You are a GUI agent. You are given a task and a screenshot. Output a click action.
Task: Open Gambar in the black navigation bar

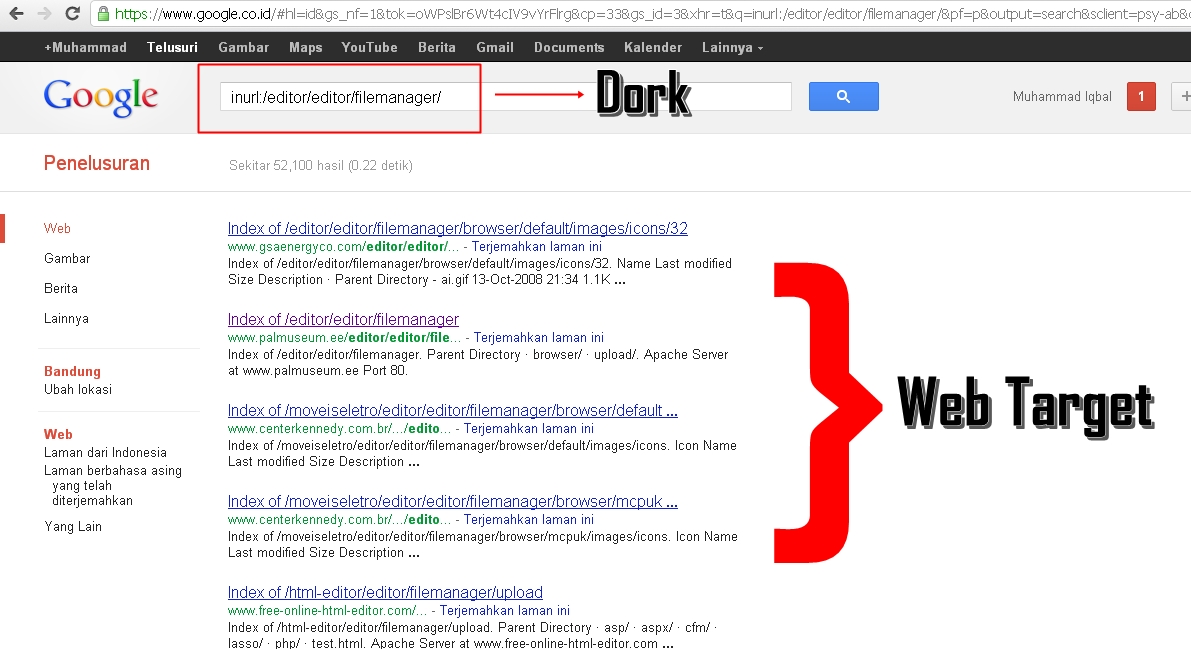243,47
